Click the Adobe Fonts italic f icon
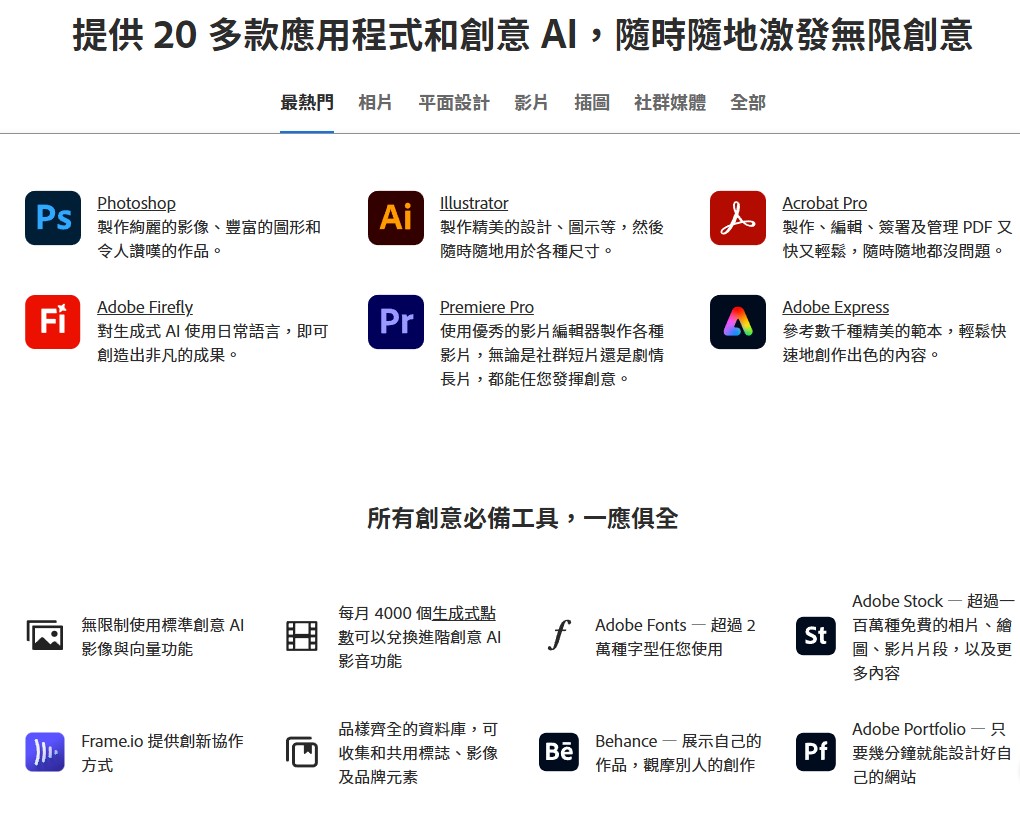This screenshot has width=1020, height=815. pyautogui.click(x=559, y=636)
